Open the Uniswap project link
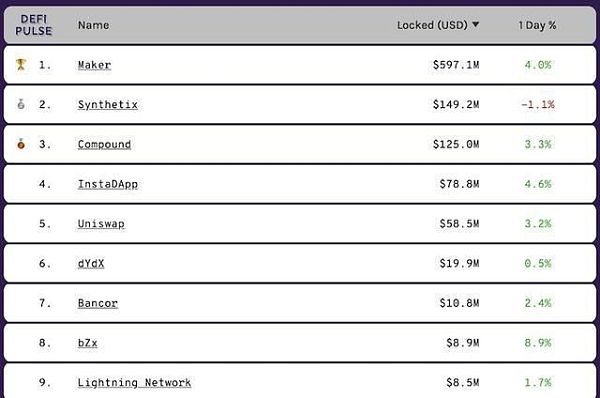Viewport: 600px width, 398px height. [101, 224]
